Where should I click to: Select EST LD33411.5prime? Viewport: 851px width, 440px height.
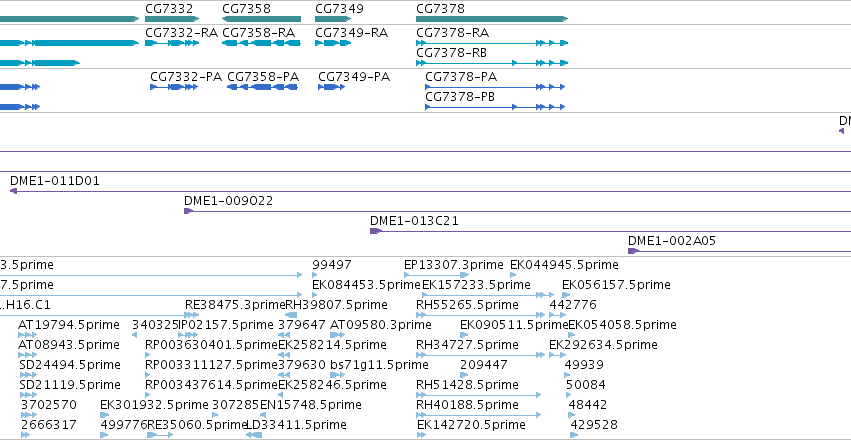296,425
